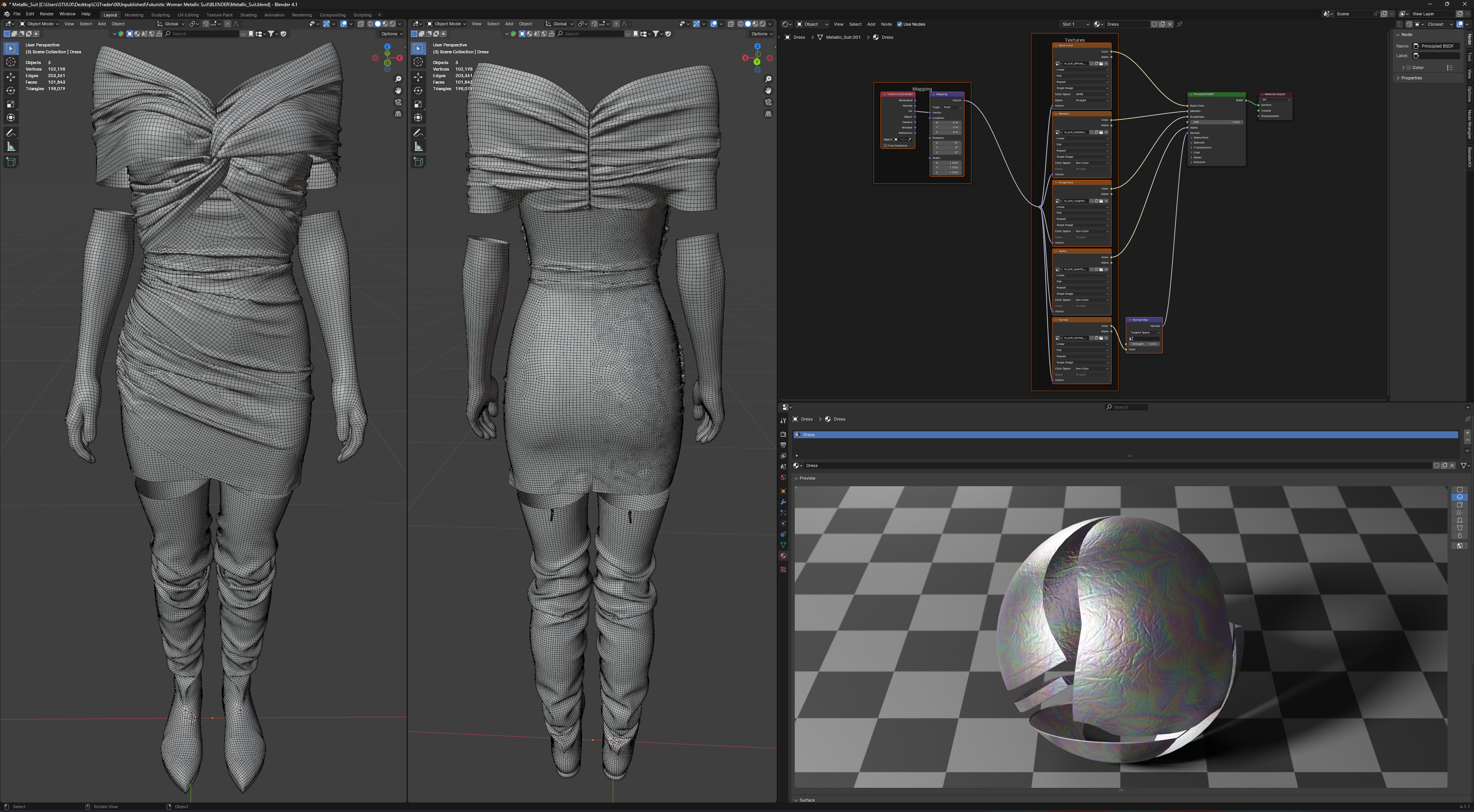This screenshot has height=812, width=1474.
Task: Open Base Color node sRGB color space dropdown
Action: [x=1091, y=94]
